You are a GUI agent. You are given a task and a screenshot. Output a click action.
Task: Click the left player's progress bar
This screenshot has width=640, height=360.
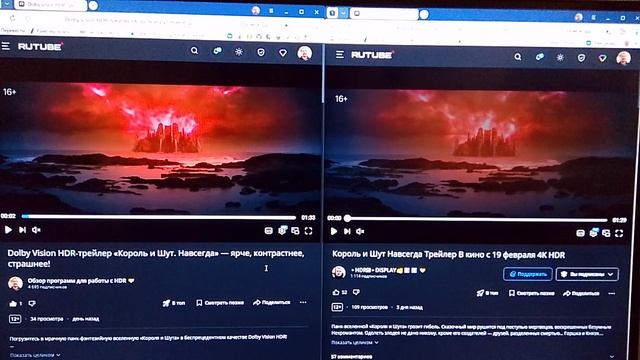[159, 217]
